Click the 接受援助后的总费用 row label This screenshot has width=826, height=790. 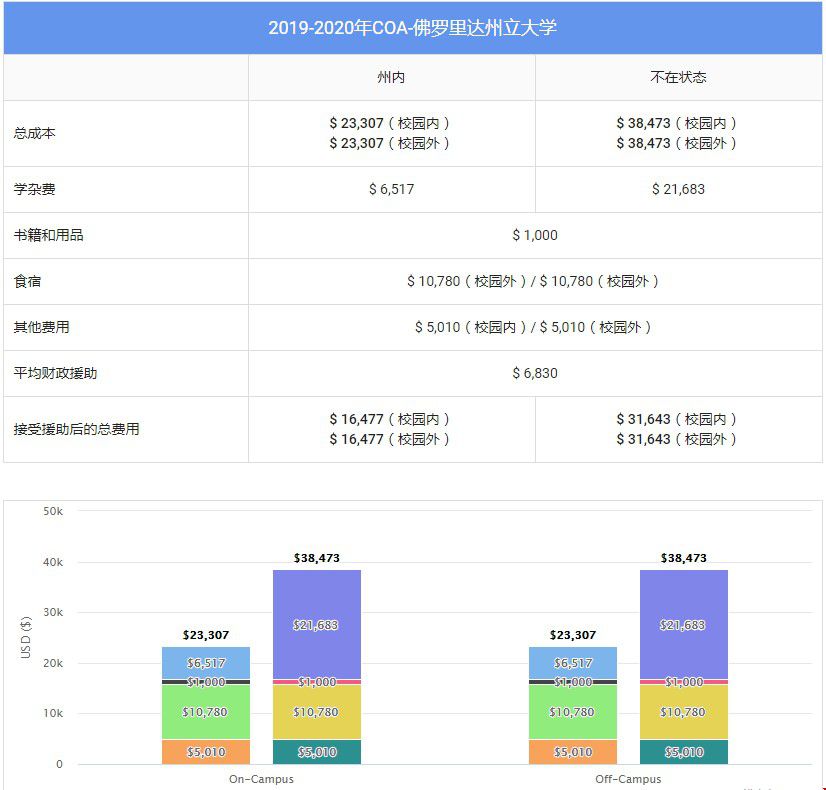pos(76,429)
